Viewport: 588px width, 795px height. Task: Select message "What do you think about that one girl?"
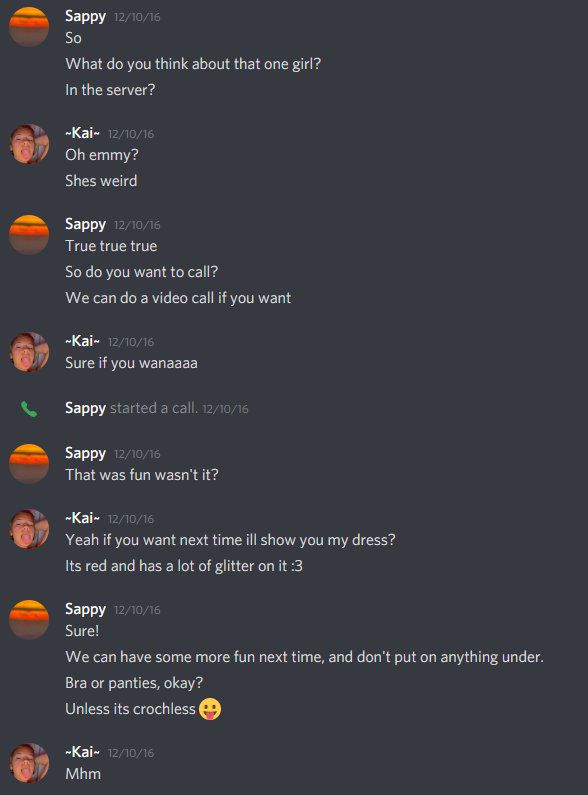click(193, 64)
